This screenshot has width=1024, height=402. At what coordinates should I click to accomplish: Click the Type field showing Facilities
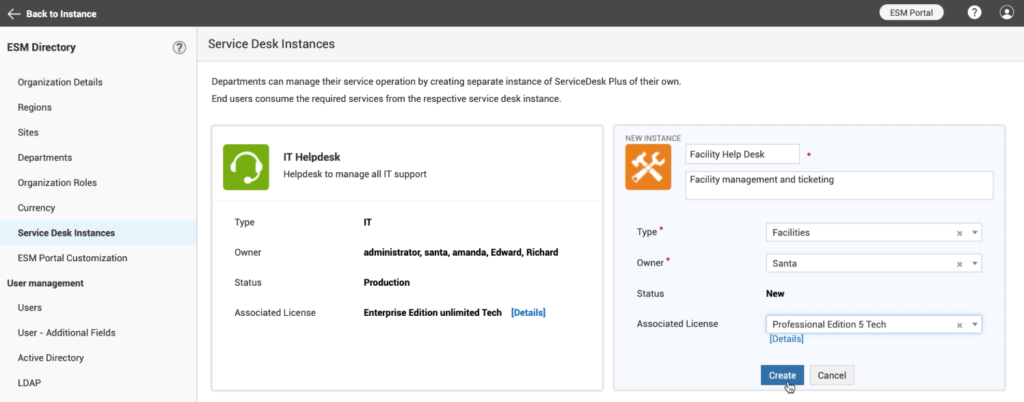(874, 233)
